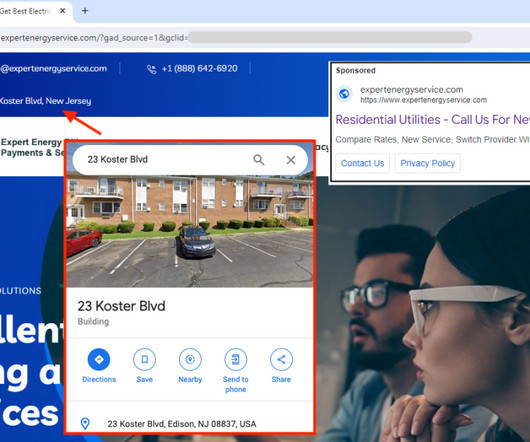
Task: Click the Send to phone icon
Action: coord(236,359)
